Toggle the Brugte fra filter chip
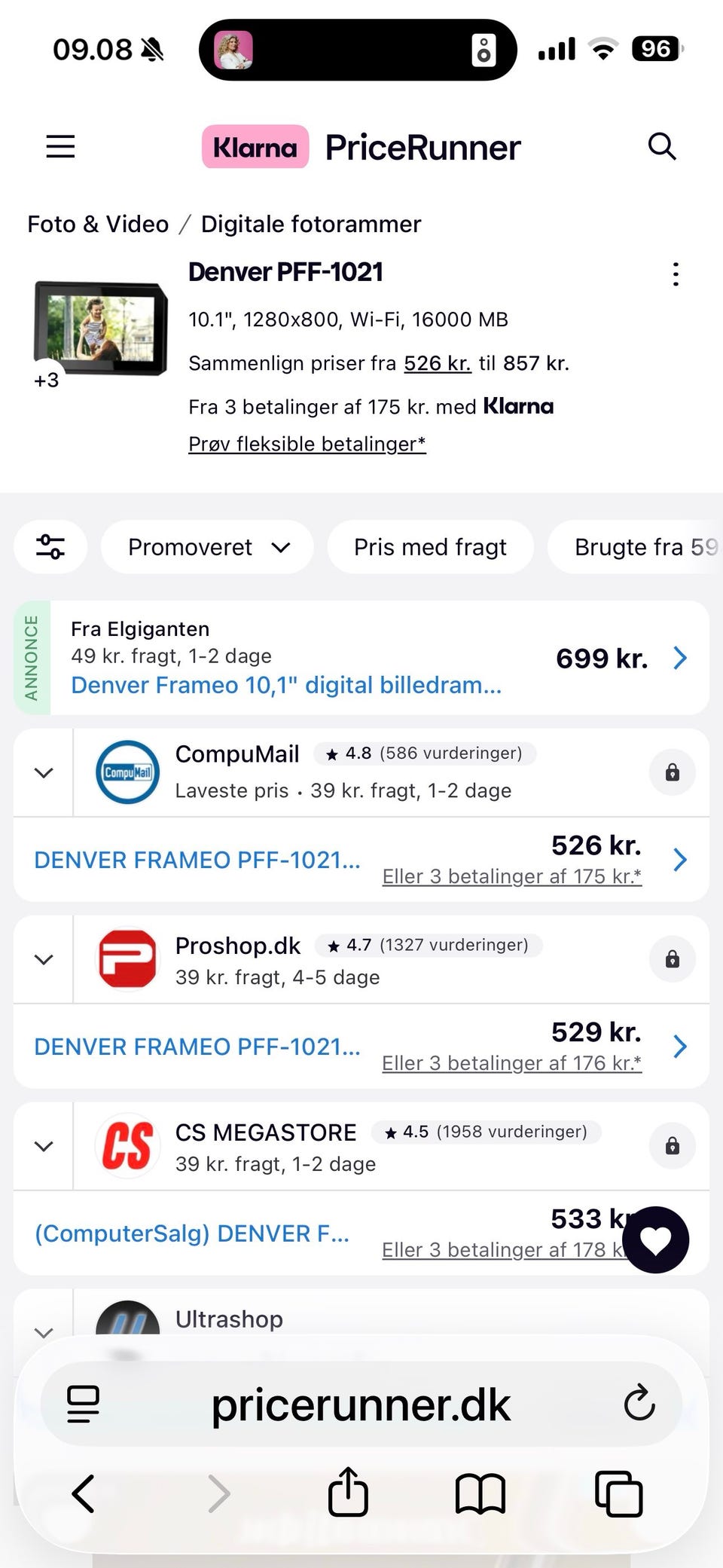This screenshot has height=1568, width=723. (640, 547)
